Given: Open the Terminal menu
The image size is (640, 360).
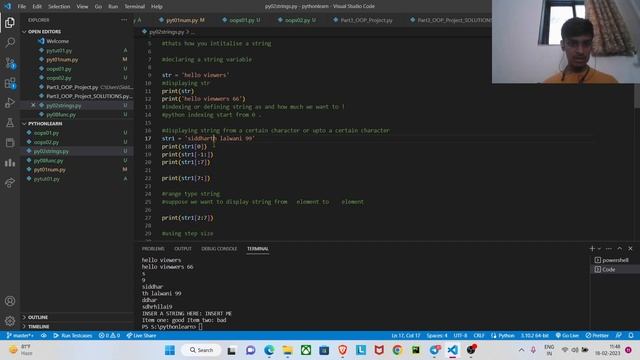Looking at the screenshot, I should point(135,7).
